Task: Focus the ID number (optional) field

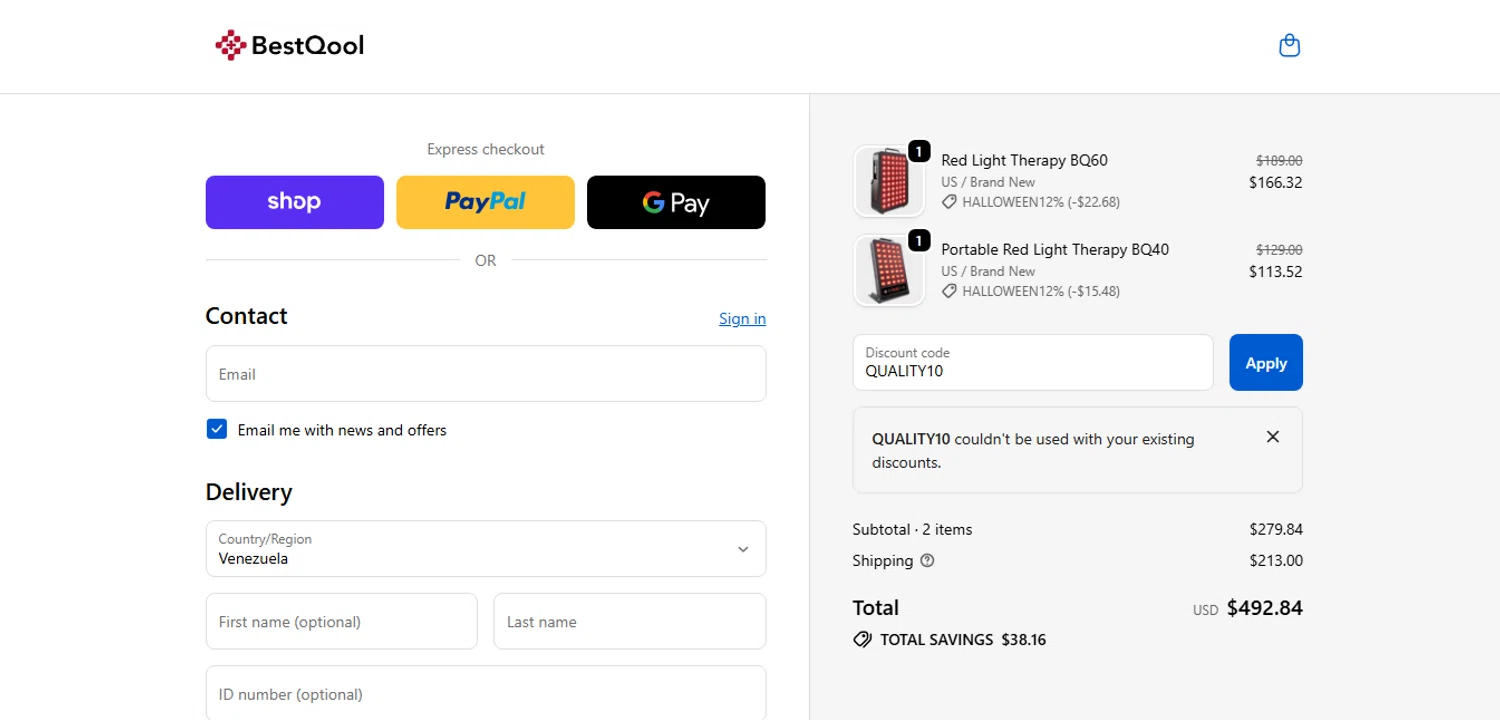Action: coord(486,693)
